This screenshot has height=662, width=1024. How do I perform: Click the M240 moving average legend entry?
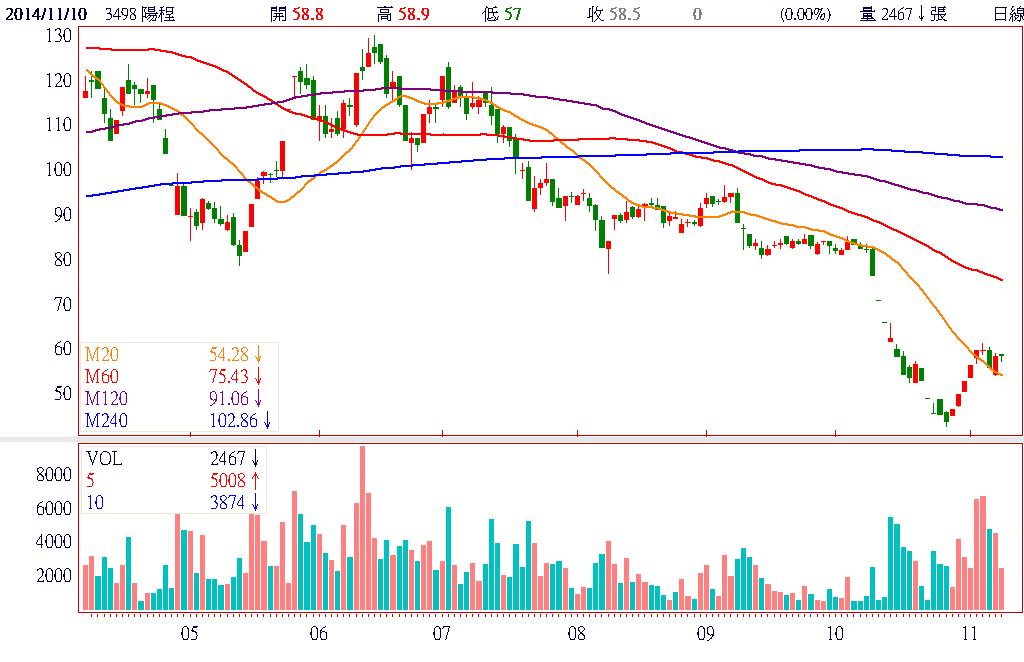click(104, 420)
